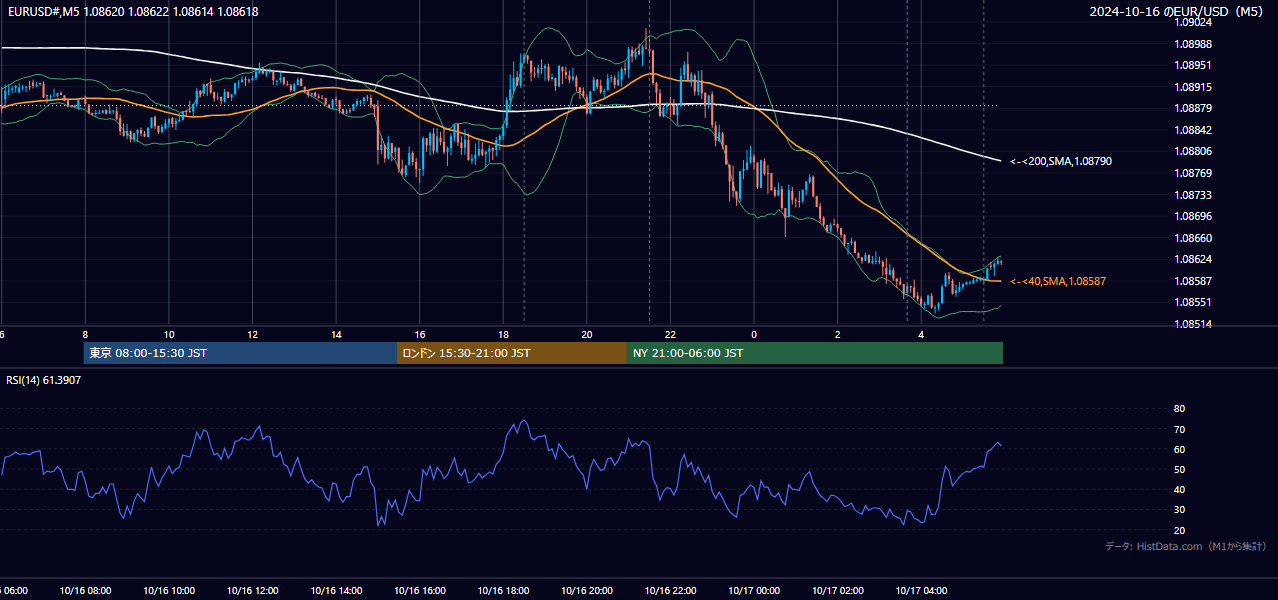
Task: Click price axis label 1.08733
Action: [x=1193, y=195]
